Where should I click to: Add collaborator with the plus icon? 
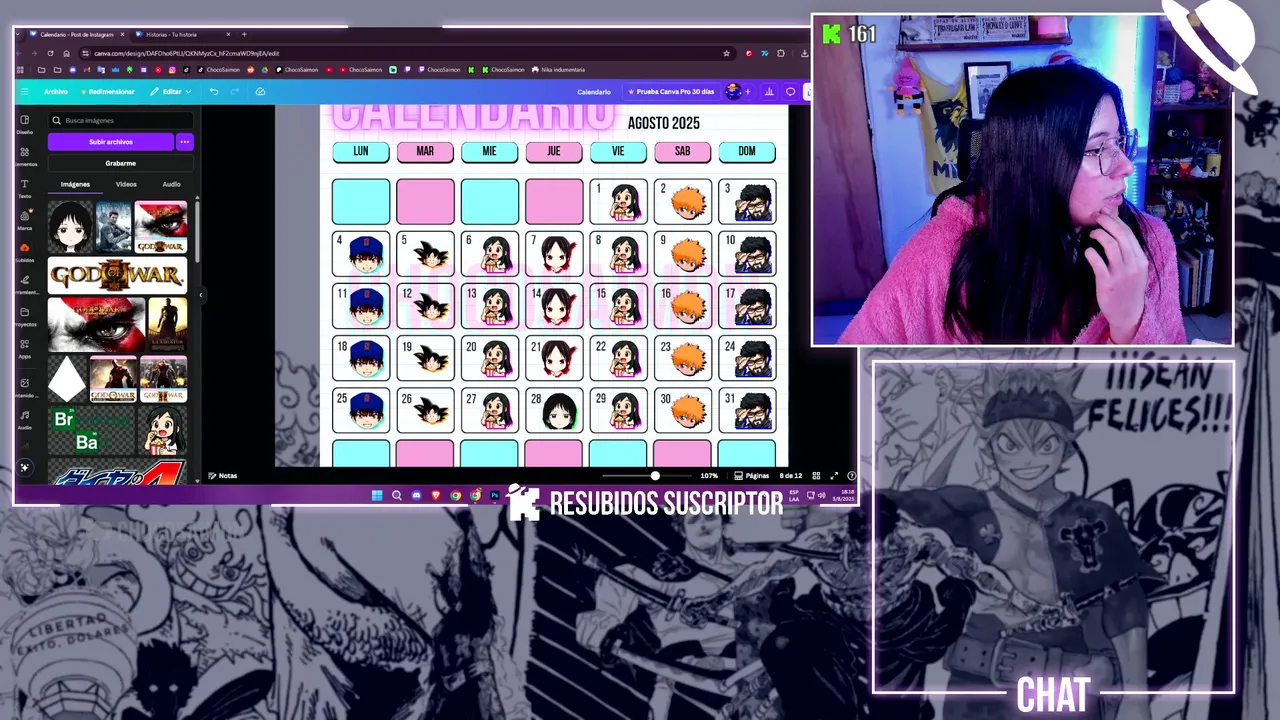click(x=748, y=91)
